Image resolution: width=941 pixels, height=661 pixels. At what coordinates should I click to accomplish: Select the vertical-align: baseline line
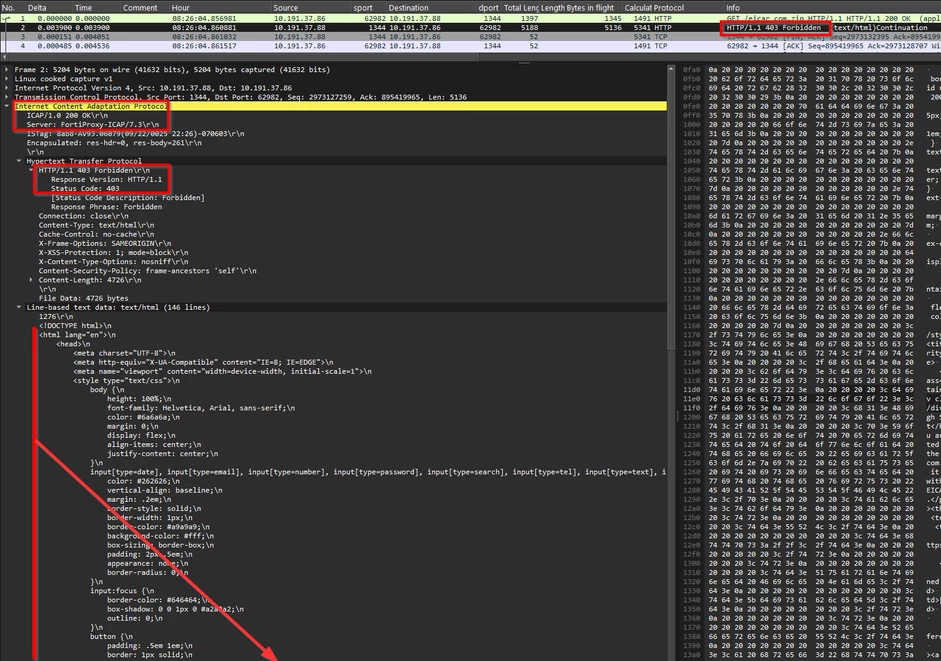pyautogui.click(x=164, y=490)
